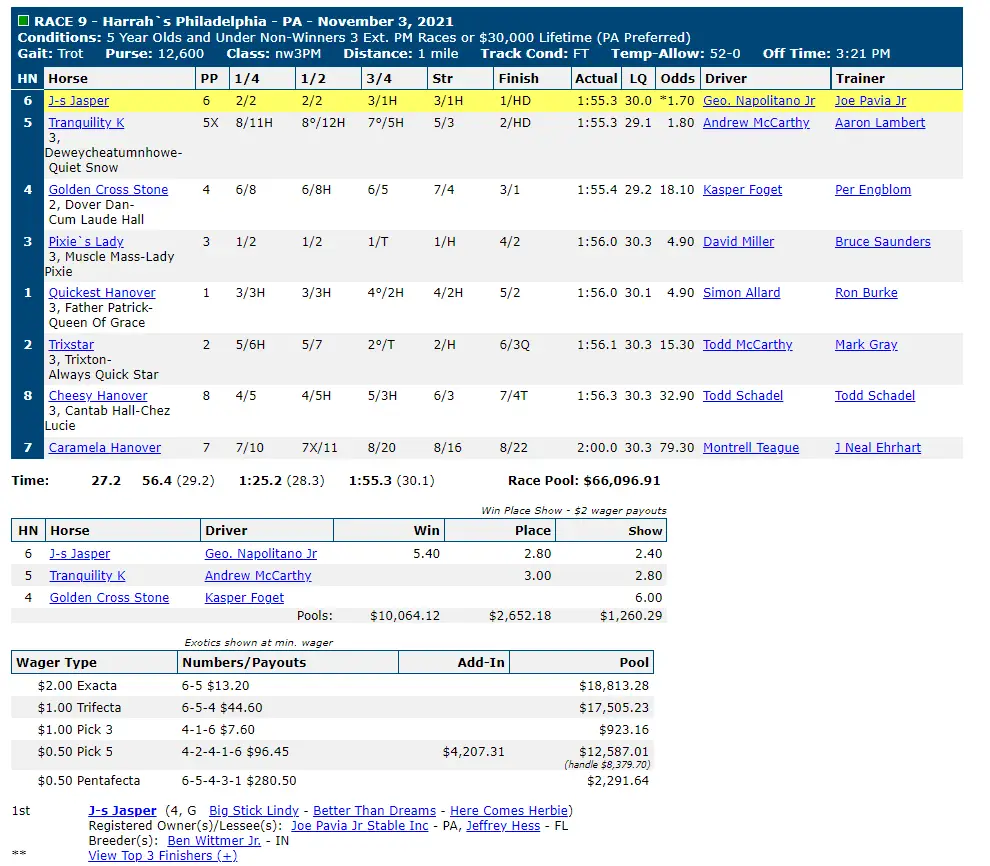Open driver Kasper Foget in results table
This screenshot has height=866, width=990.
pyautogui.click(x=742, y=189)
